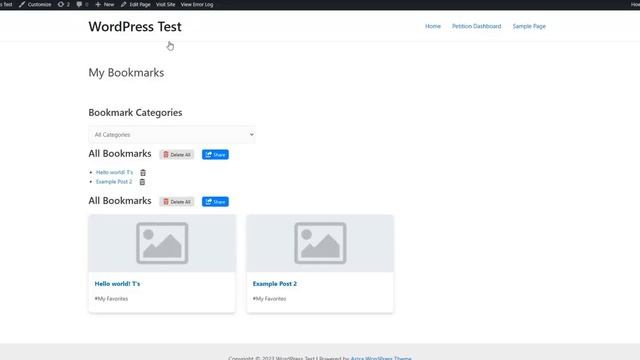Click Delete All above the bookmark cards
This screenshot has width=640, height=360.
tap(177, 202)
